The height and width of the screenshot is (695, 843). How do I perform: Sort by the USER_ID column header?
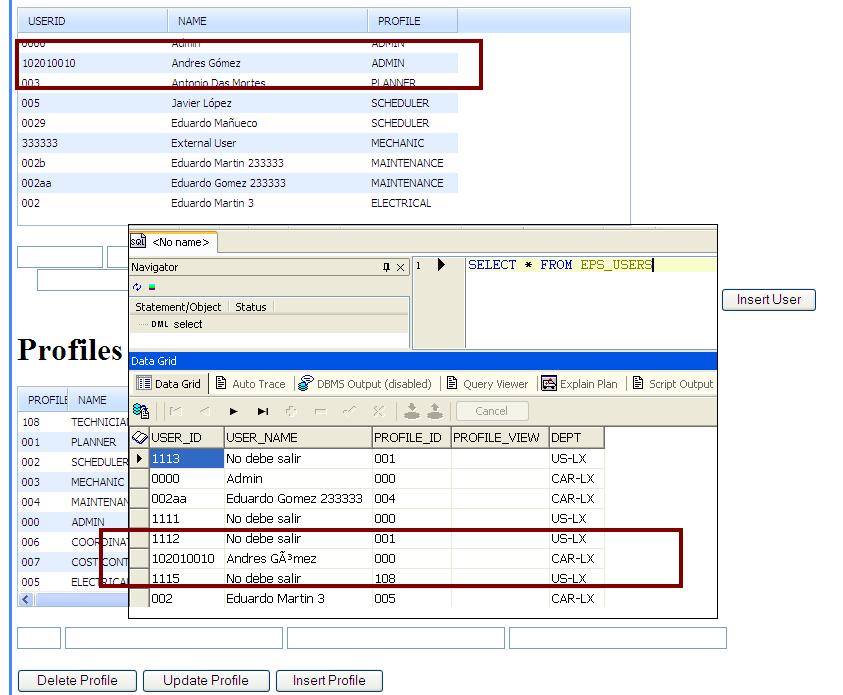click(186, 438)
